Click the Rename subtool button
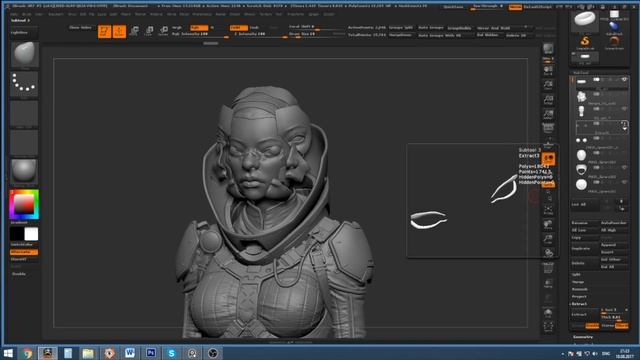Image resolution: width=640 pixels, height=360 pixels. tap(585, 223)
